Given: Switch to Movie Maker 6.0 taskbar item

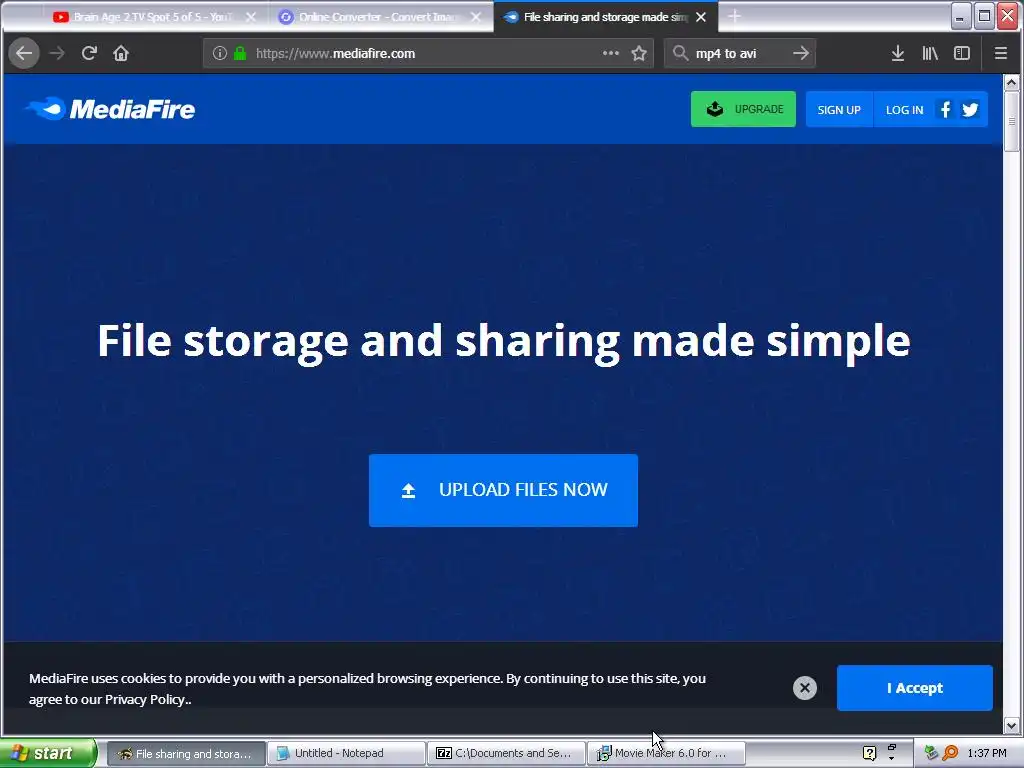Looking at the screenshot, I should tap(666, 753).
